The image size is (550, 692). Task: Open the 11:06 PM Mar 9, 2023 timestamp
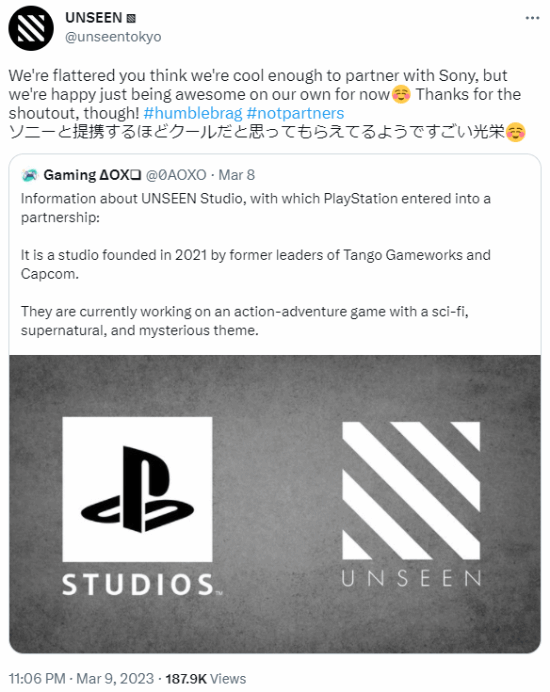81,678
